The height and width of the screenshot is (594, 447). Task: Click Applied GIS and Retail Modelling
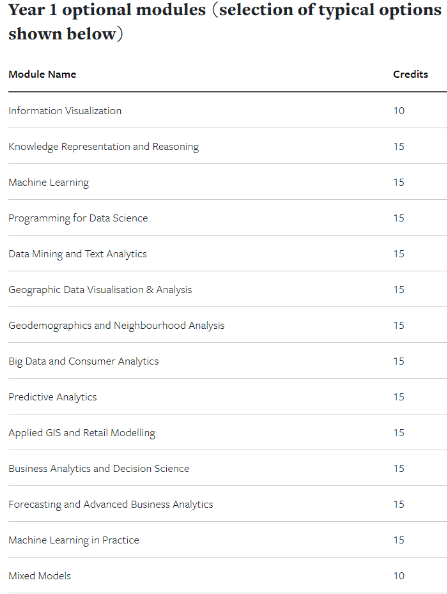(x=82, y=433)
